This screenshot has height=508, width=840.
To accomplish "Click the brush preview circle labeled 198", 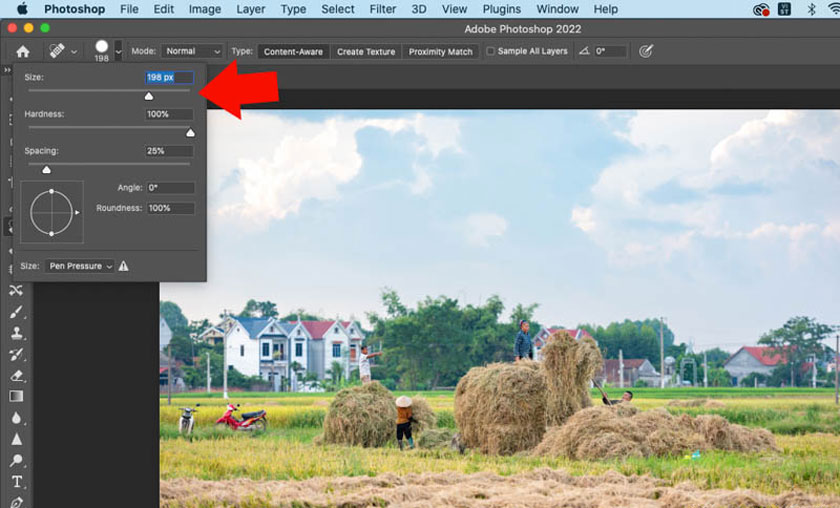I will coord(102,47).
